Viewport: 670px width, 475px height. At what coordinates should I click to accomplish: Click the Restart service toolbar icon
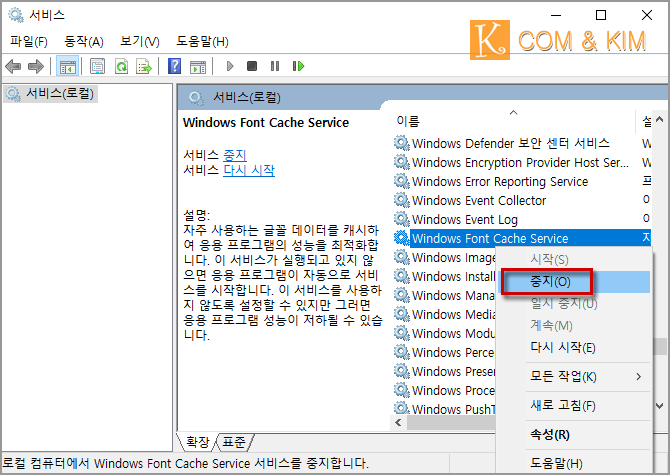pos(298,66)
